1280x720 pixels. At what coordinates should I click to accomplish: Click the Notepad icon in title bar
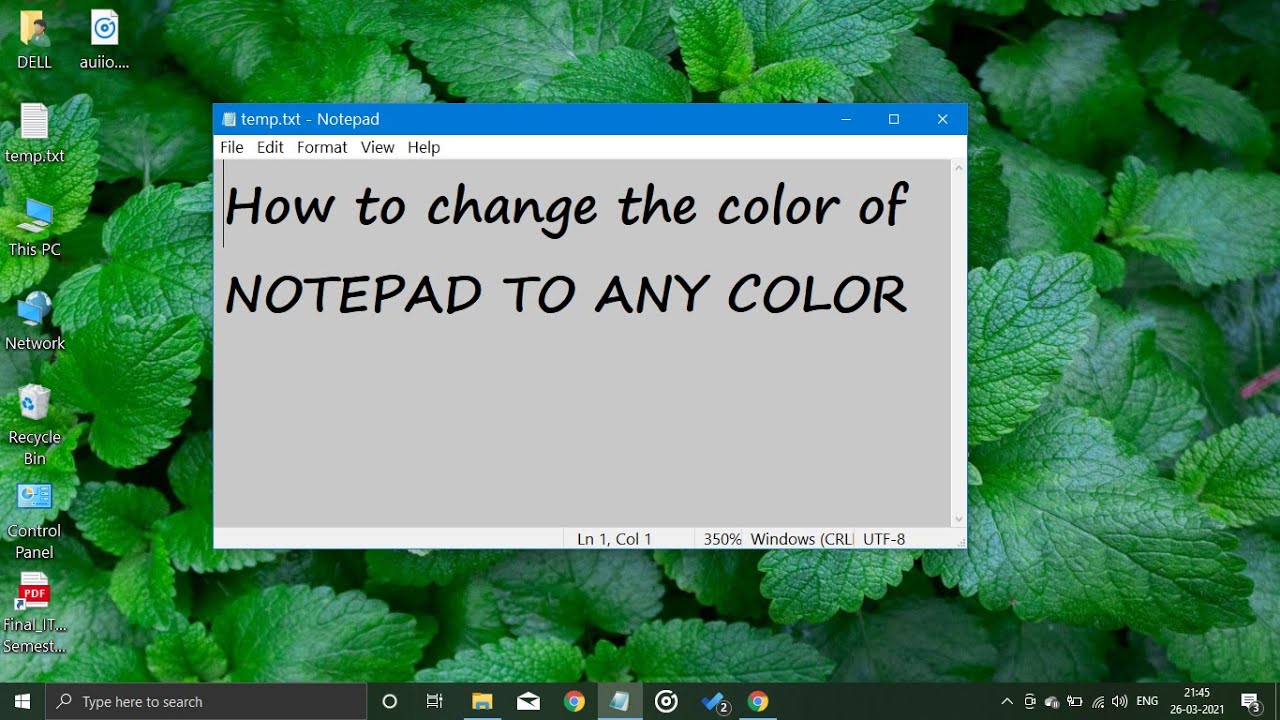click(229, 119)
